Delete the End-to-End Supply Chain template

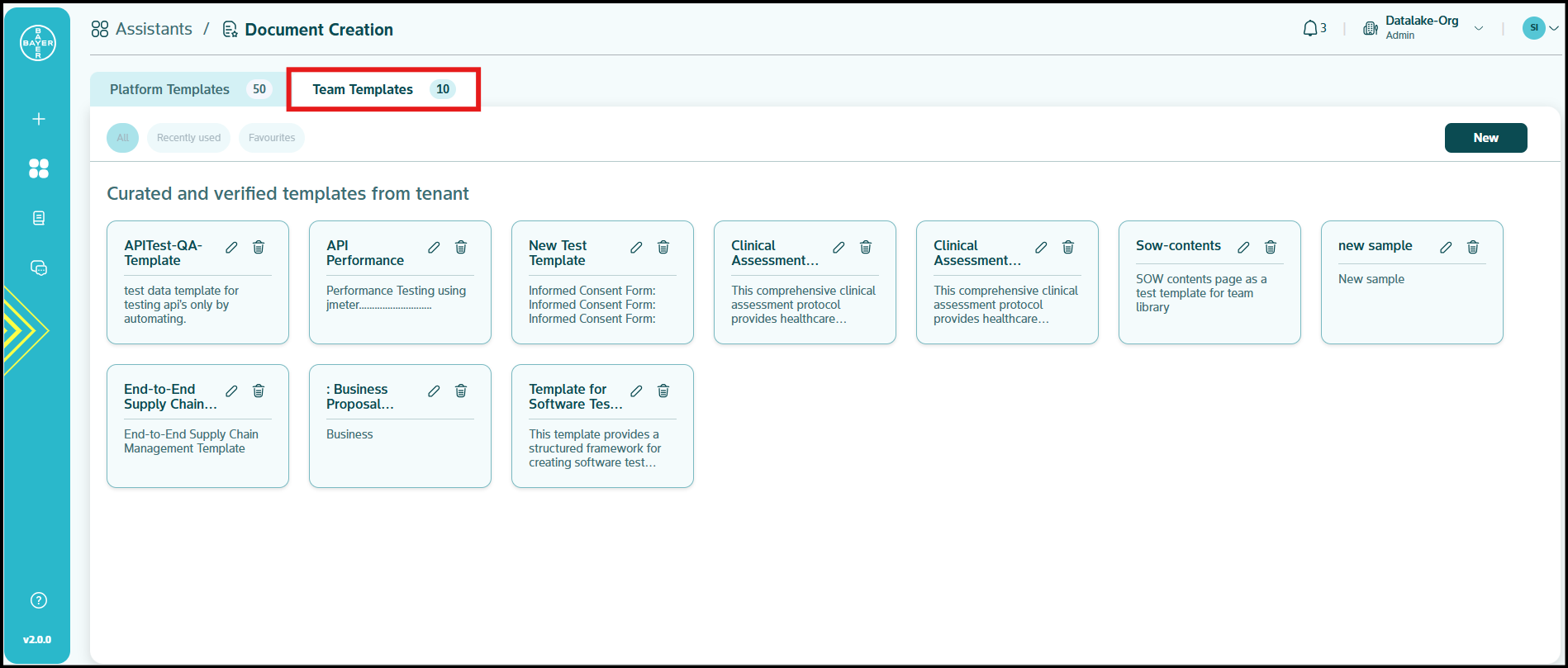tap(259, 391)
